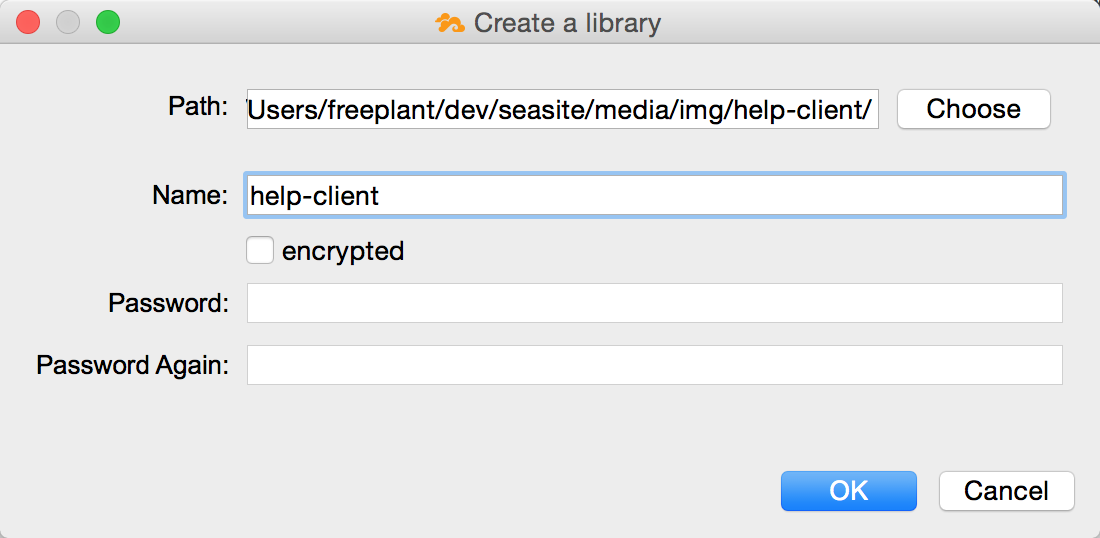Enable the encrypted checkbox

click(x=260, y=250)
